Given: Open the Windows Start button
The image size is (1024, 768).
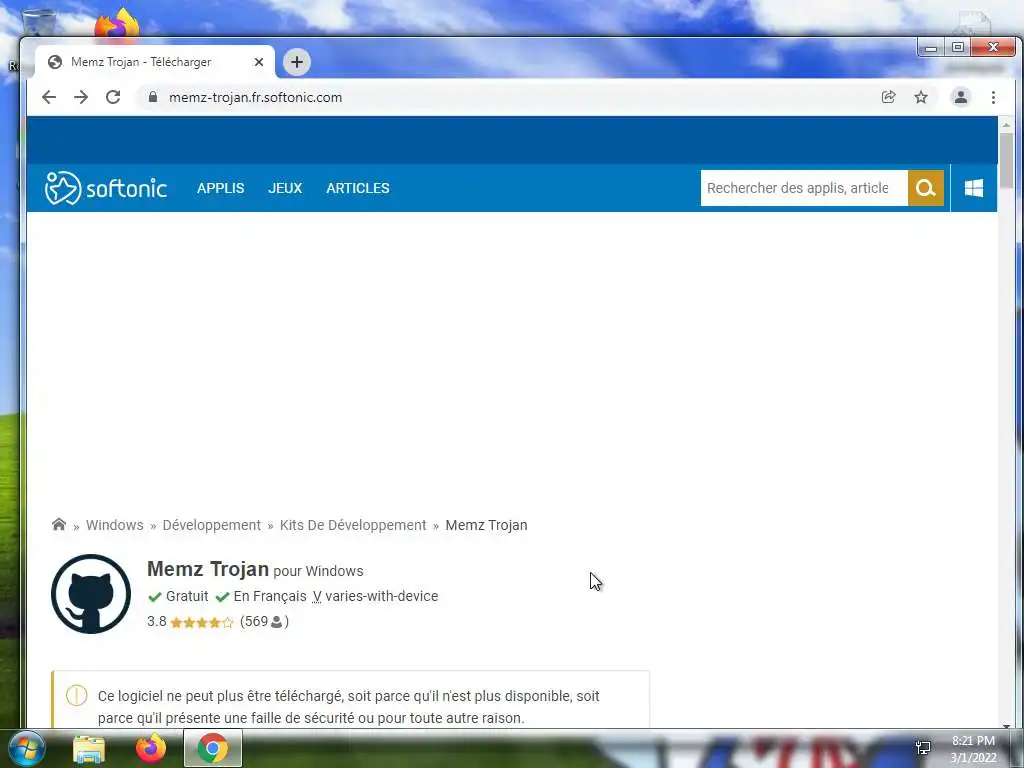Looking at the screenshot, I should pyautogui.click(x=26, y=748).
